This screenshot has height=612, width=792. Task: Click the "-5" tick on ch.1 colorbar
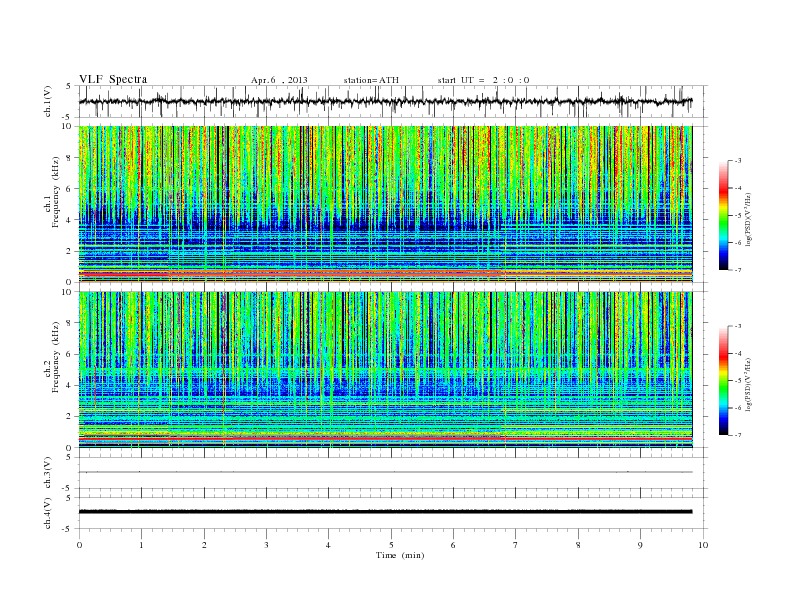point(737,216)
